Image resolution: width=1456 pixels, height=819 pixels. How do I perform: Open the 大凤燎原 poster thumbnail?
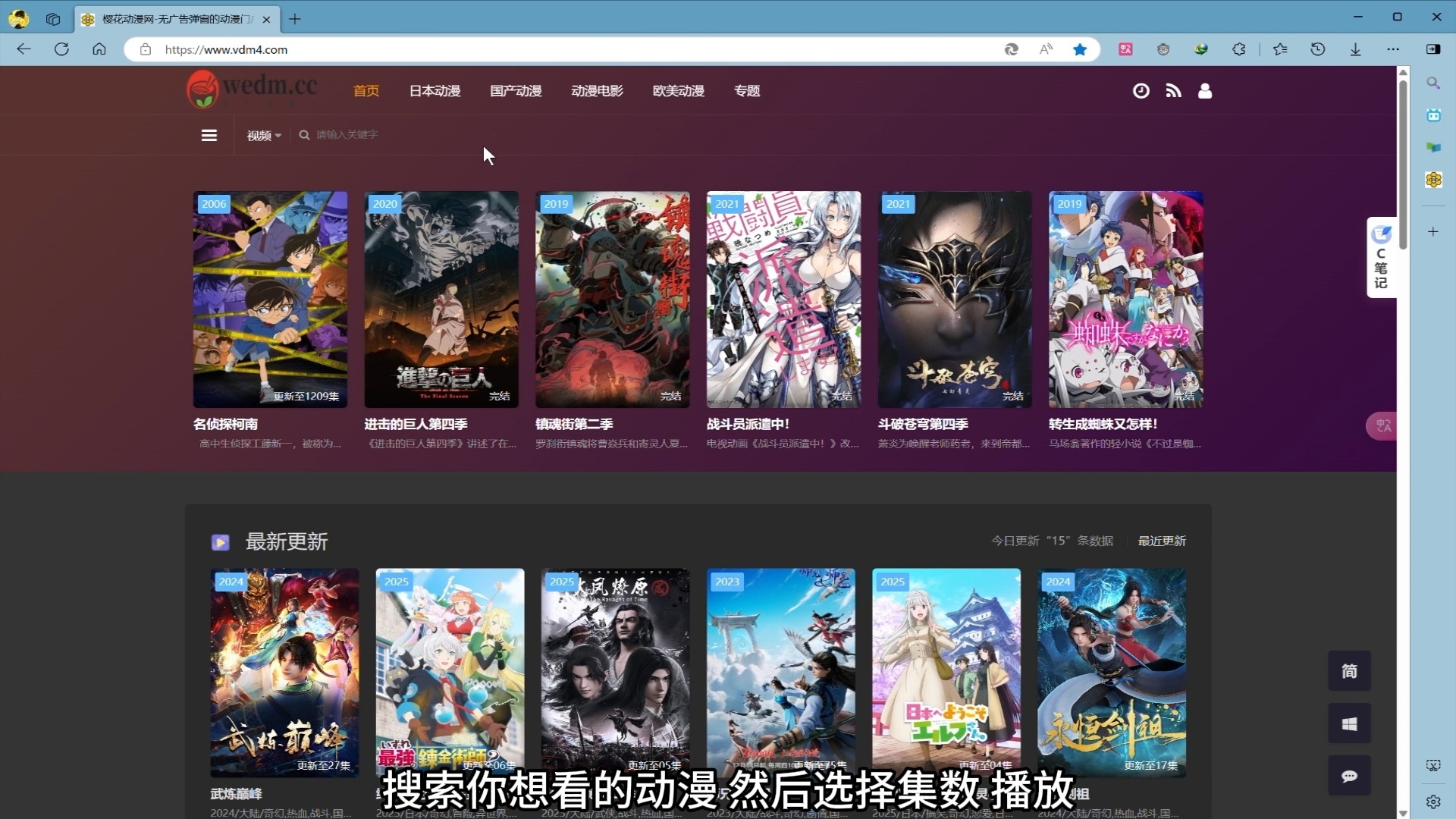tap(615, 673)
